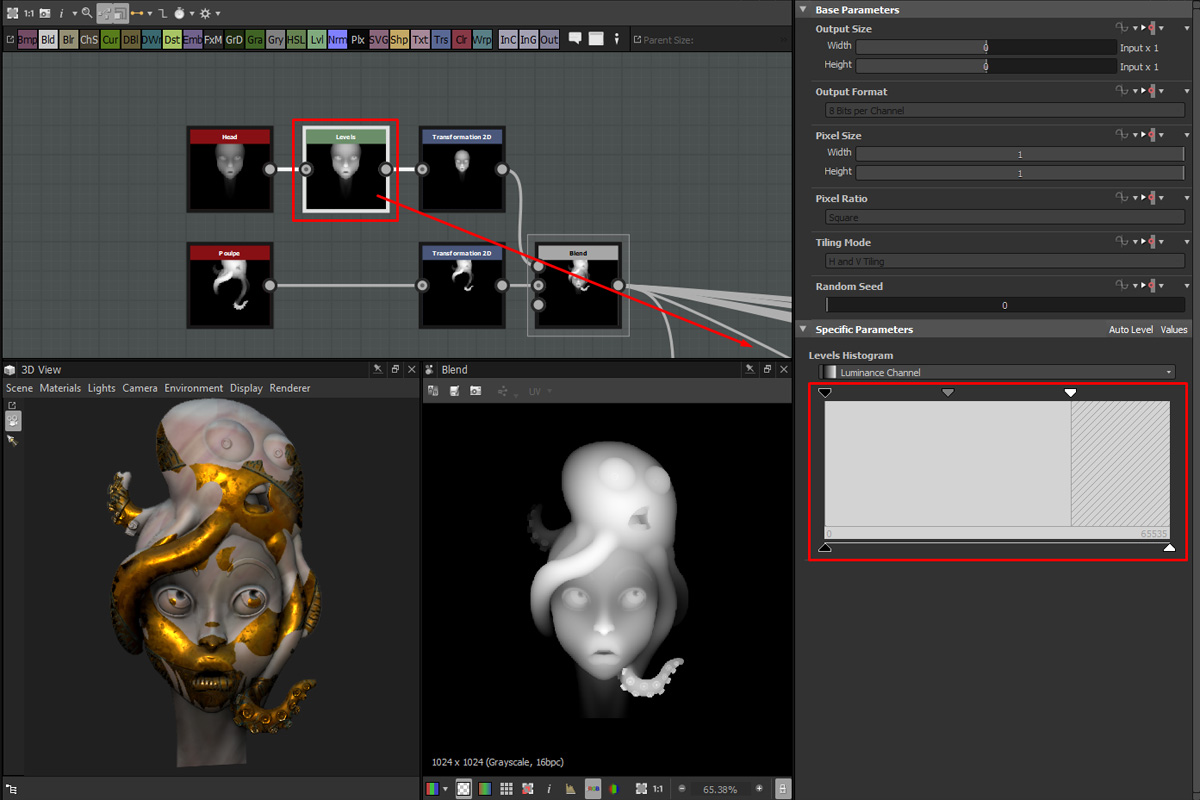Add a comment to the graph
Screen dimensions: 1200x800
[x=575, y=39]
